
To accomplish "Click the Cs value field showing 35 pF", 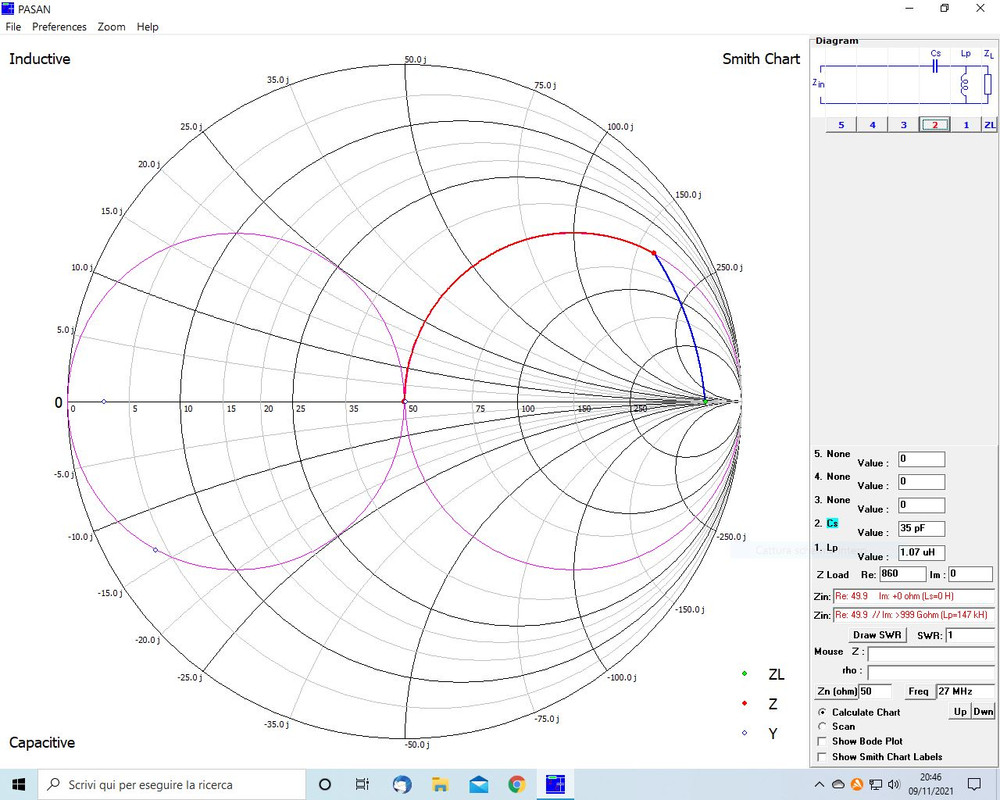I will click(x=922, y=528).
